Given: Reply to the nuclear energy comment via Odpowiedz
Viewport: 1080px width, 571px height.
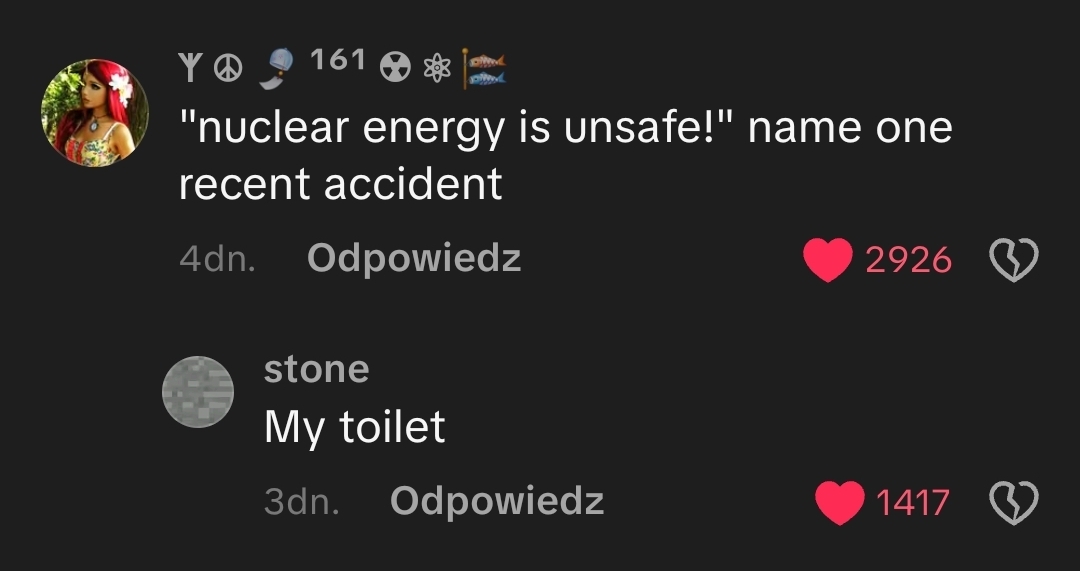Looking at the screenshot, I should pyautogui.click(x=414, y=259).
